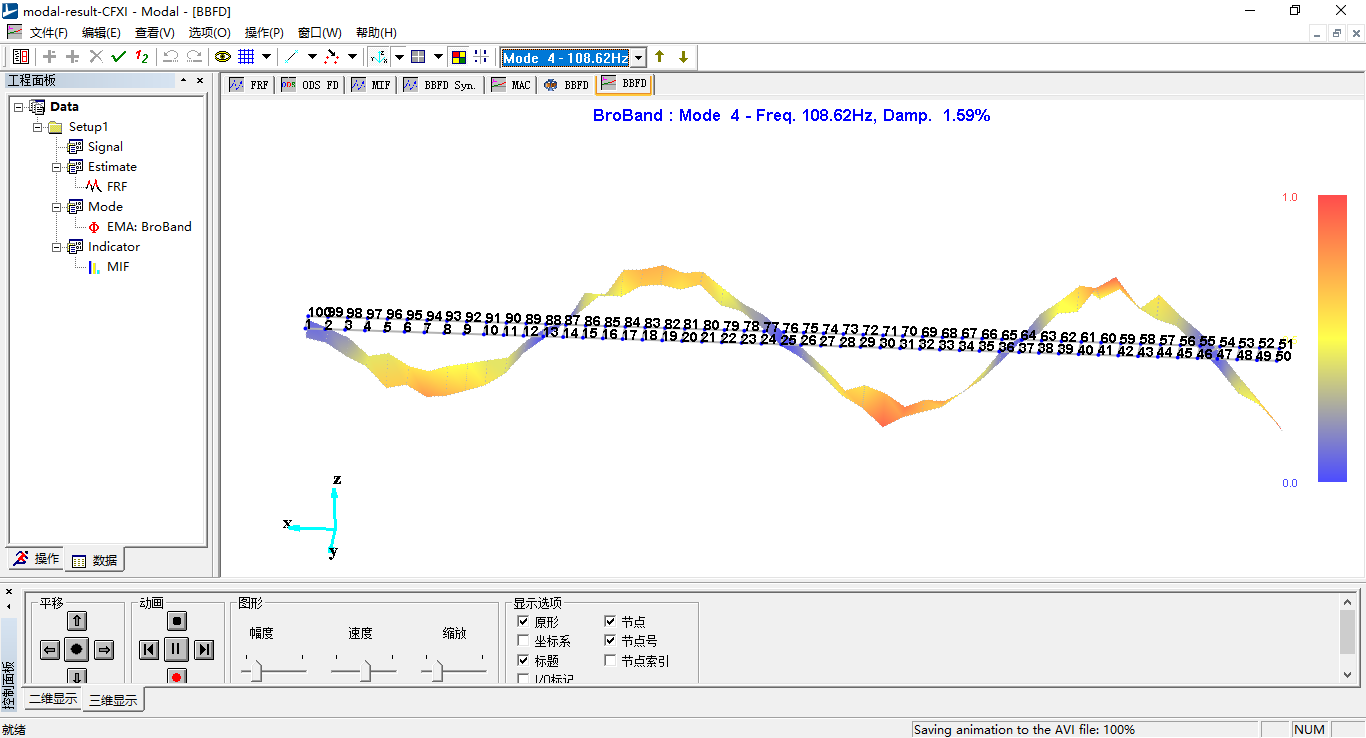Viewport: 1366px width, 738px height.
Task: Switch to the MAC tab
Action: point(511,85)
